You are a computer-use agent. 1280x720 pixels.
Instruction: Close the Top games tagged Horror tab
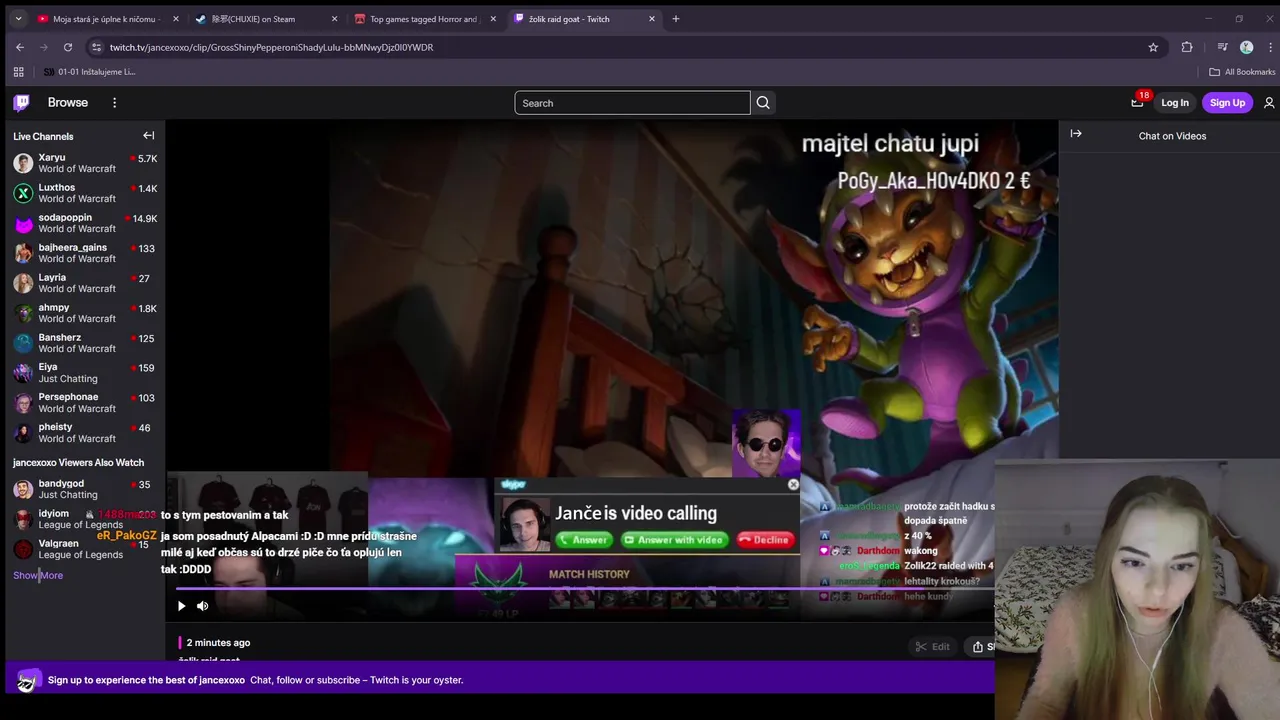(493, 19)
